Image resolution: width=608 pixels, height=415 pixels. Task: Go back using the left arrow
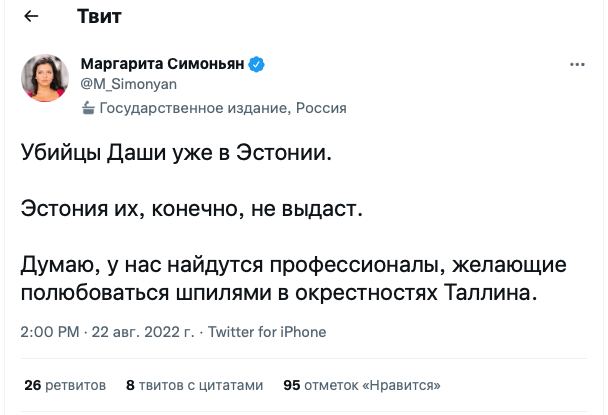pos(32,18)
